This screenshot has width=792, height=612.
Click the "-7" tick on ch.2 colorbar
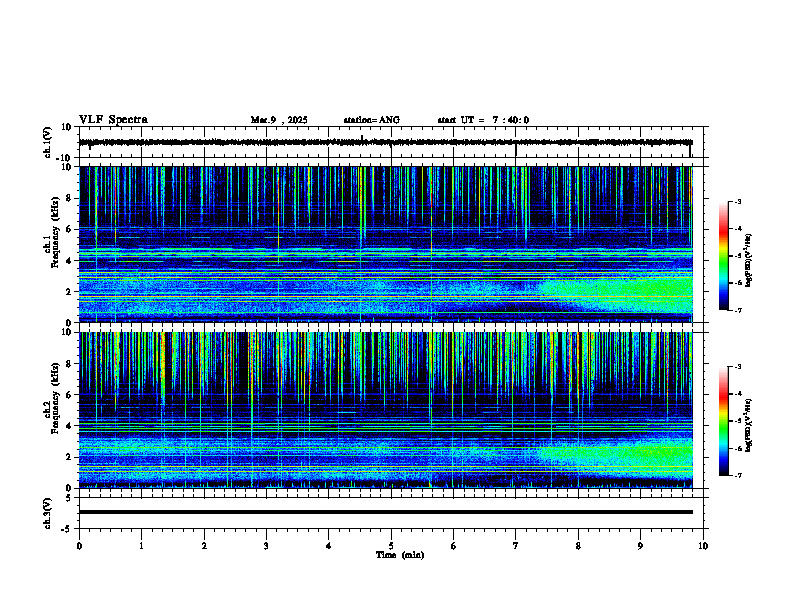[x=737, y=476]
